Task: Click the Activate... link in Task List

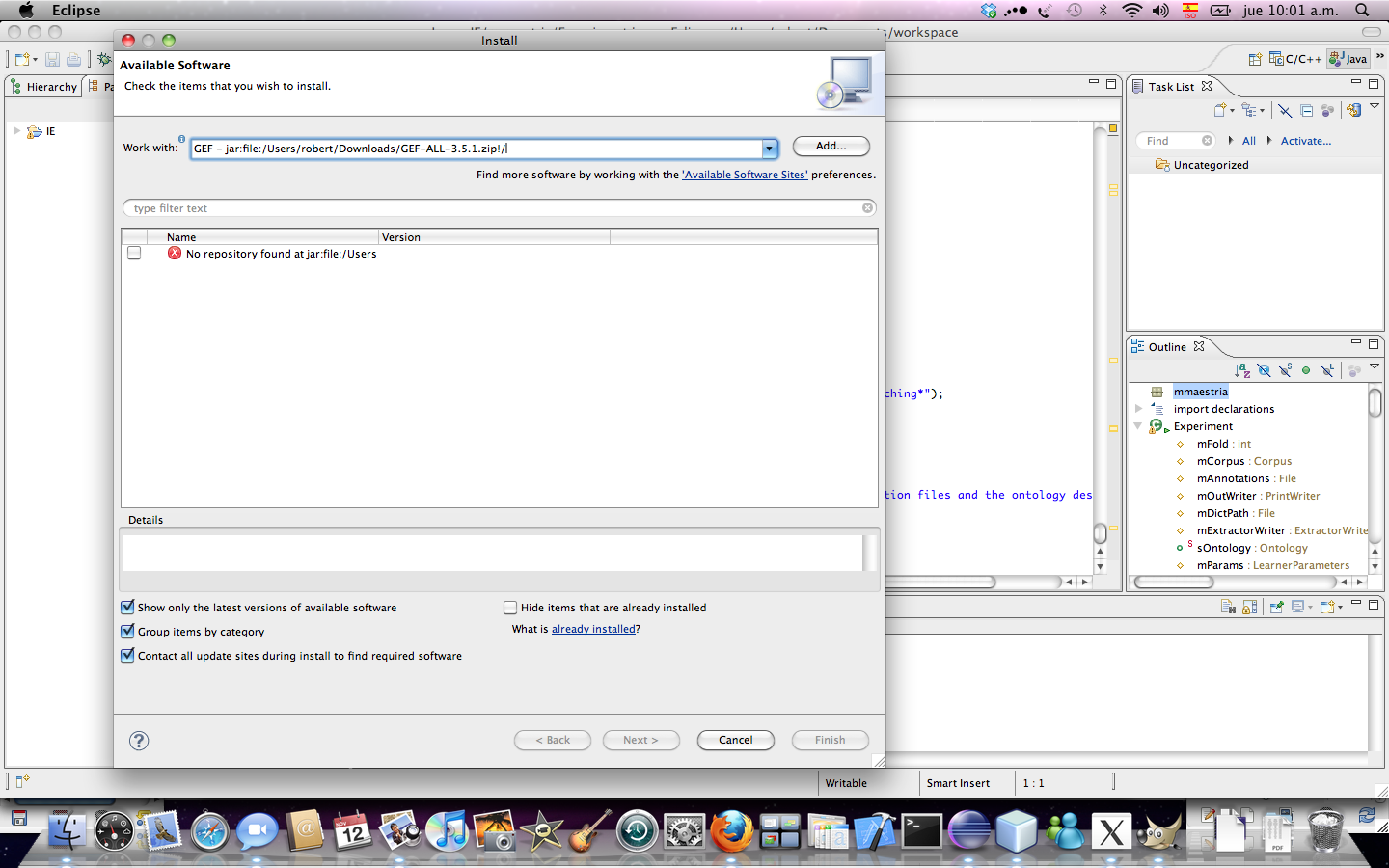Action: coord(1306,141)
